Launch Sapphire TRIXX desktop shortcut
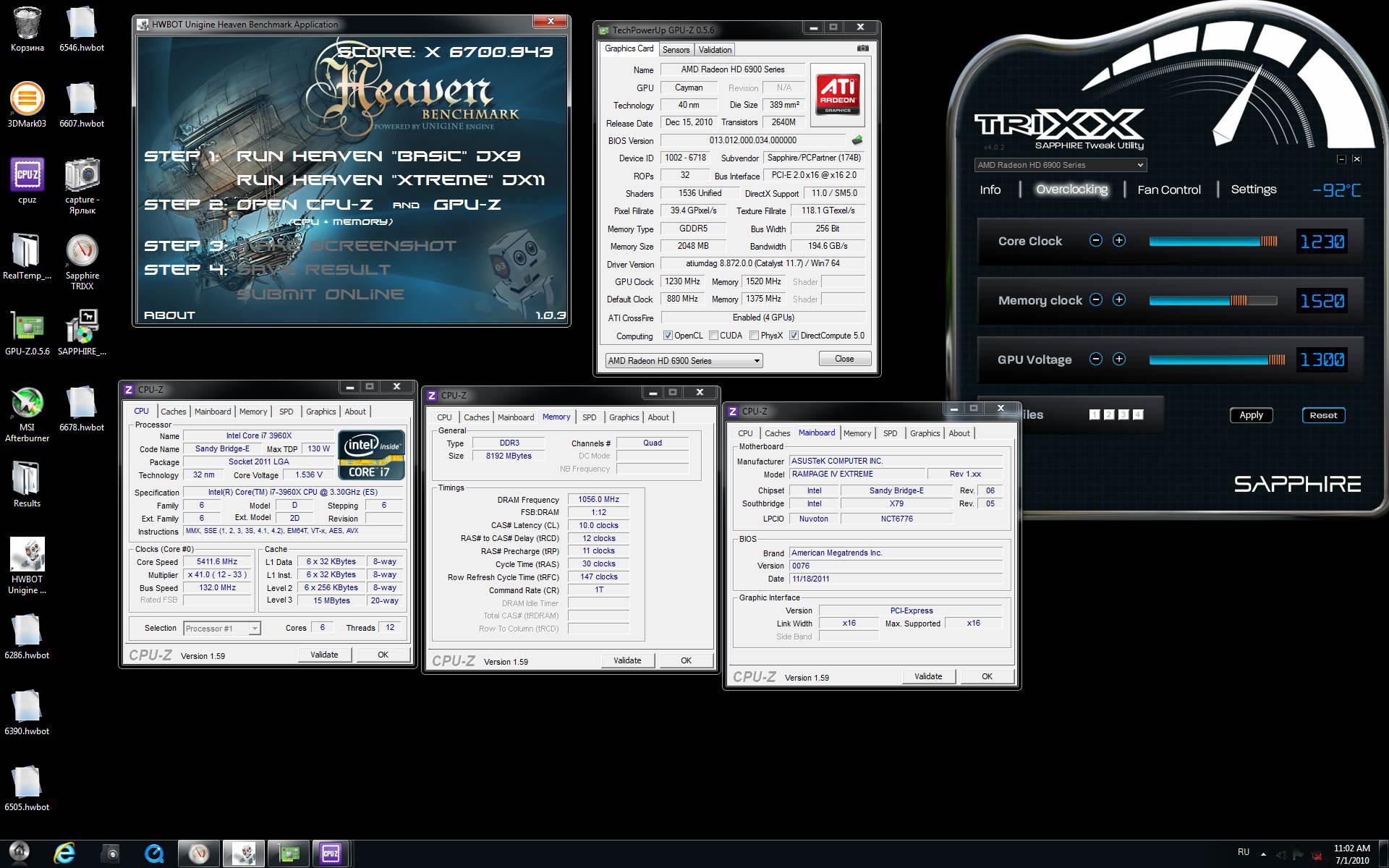The height and width of the screenshot is (868, 1389). (82, 262)
